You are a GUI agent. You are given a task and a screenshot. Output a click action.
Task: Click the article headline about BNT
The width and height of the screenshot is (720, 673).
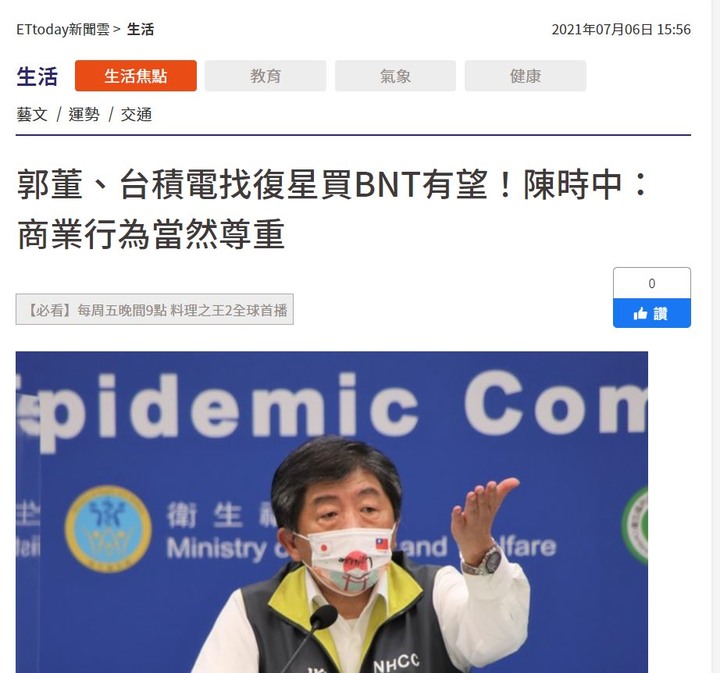332,209
